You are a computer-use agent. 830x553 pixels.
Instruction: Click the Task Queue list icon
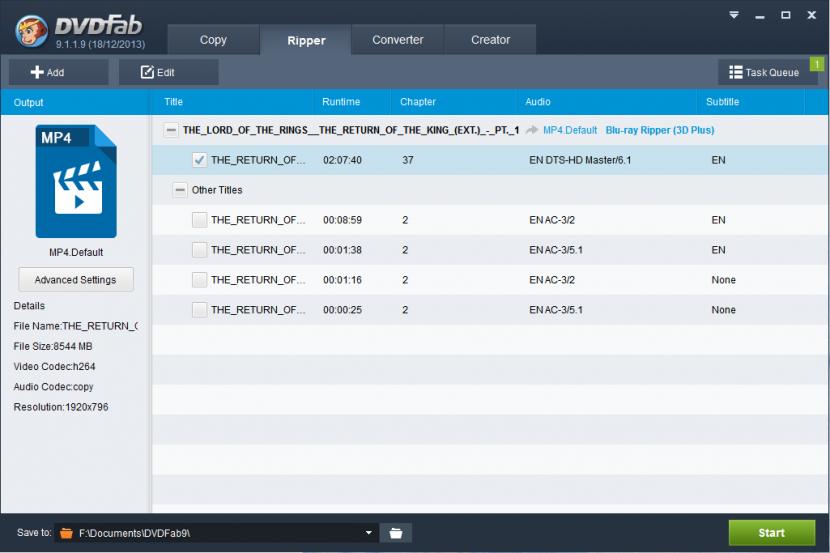pyautogui.click(x=736, y=72)
